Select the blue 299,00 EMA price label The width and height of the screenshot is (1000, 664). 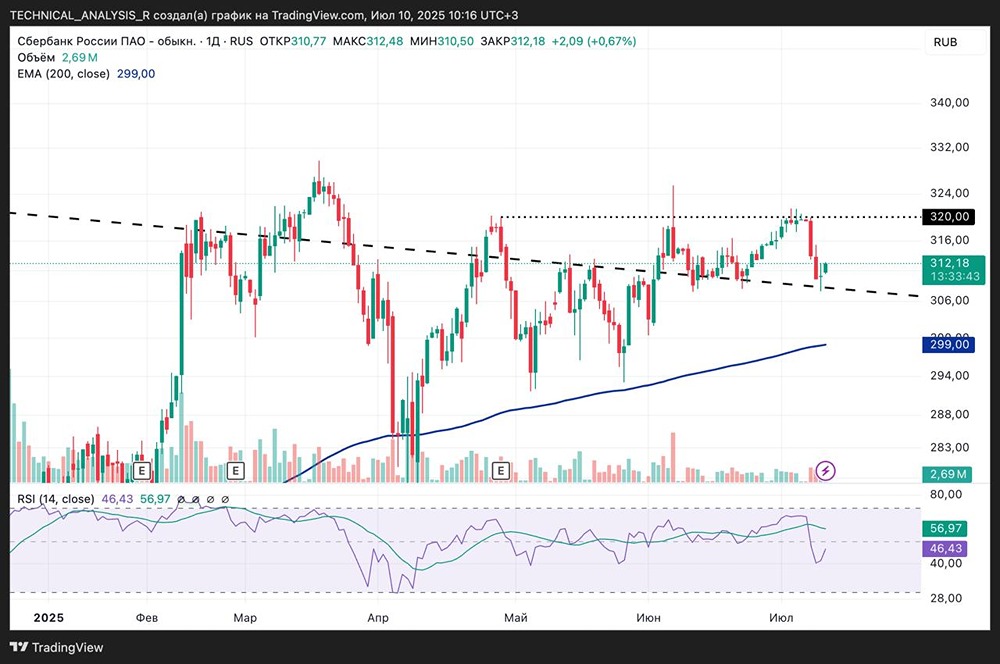pos(949,345)
